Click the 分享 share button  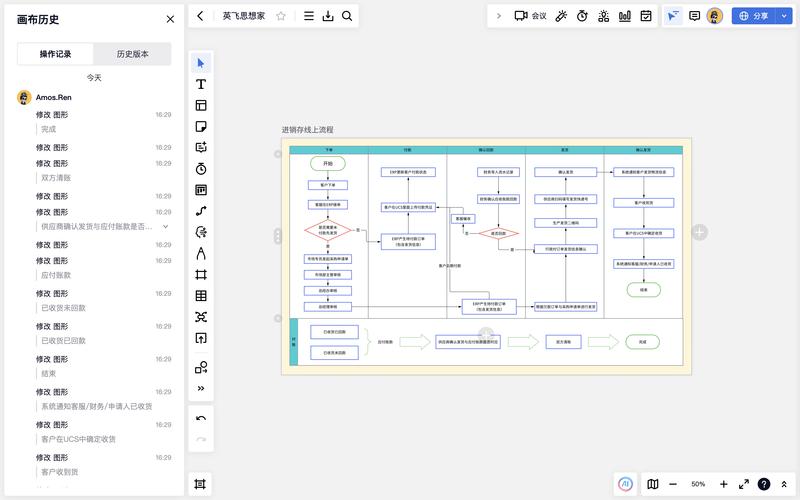(754, 16)
